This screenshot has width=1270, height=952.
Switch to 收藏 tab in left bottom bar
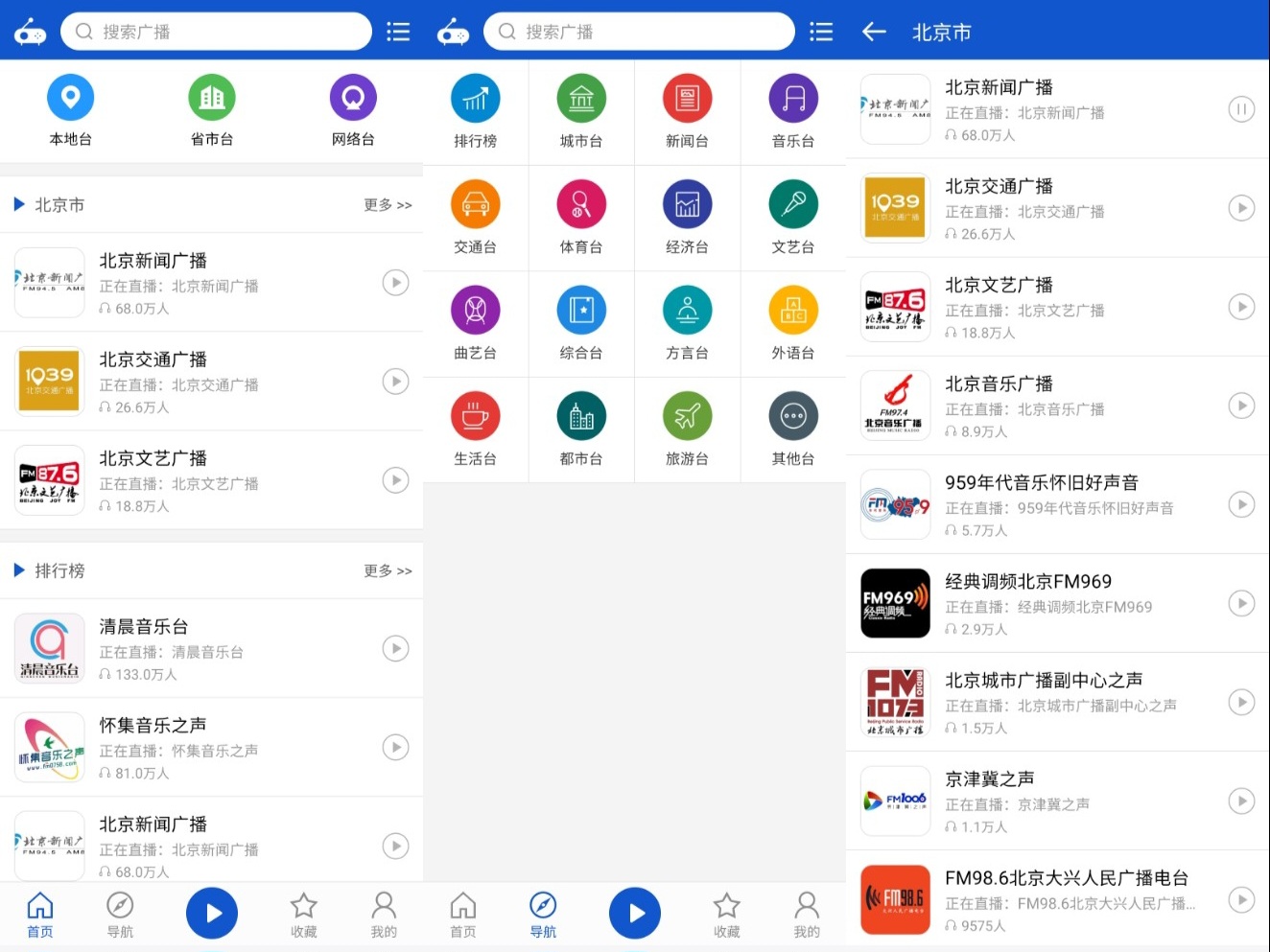click(304, 915)
